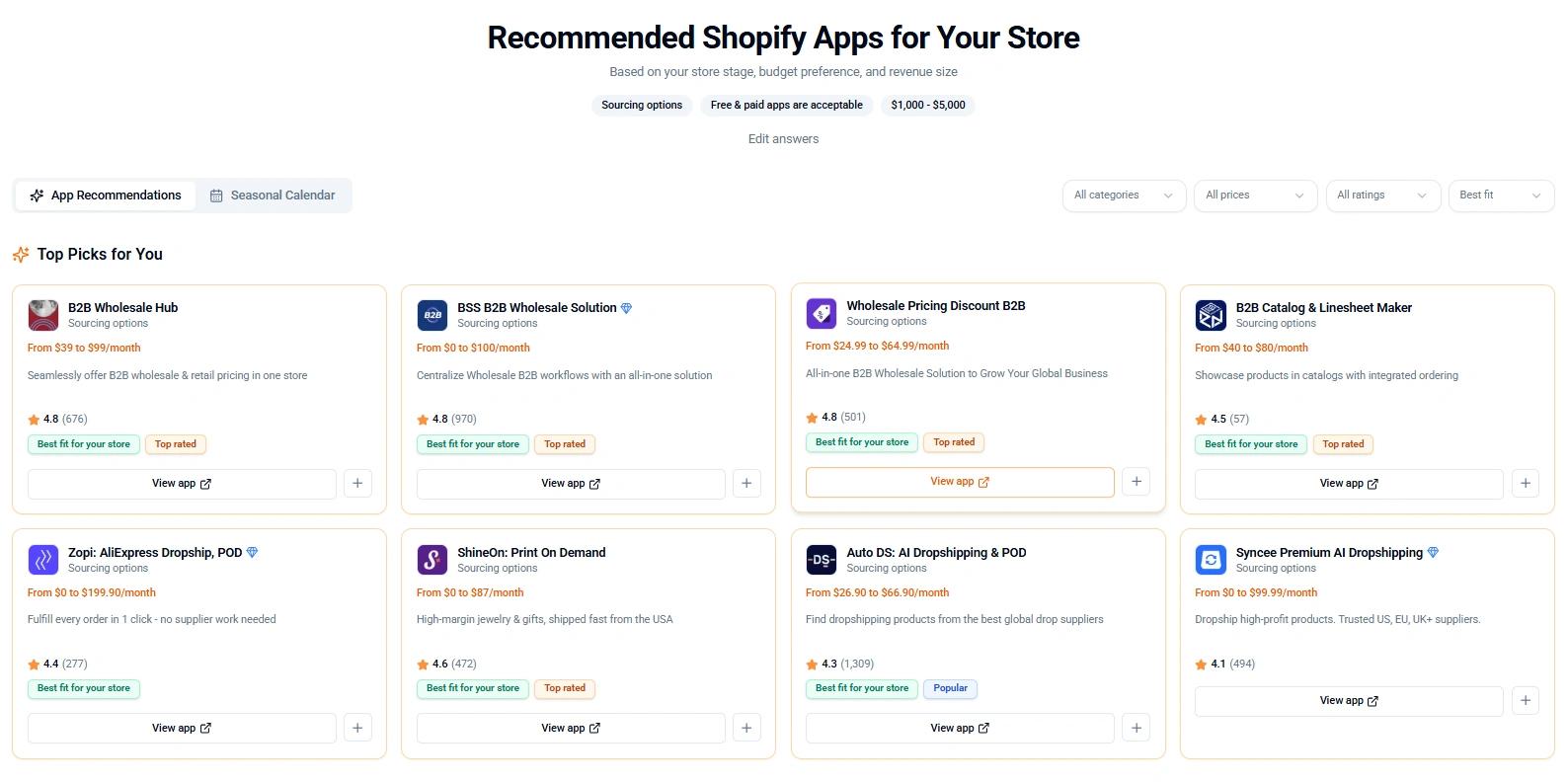Image resolution: width=1568 pixels, height=782 pixels.
Task: Click the Zopi AliExpress Dropship app icon
Action: click(43, 560)
